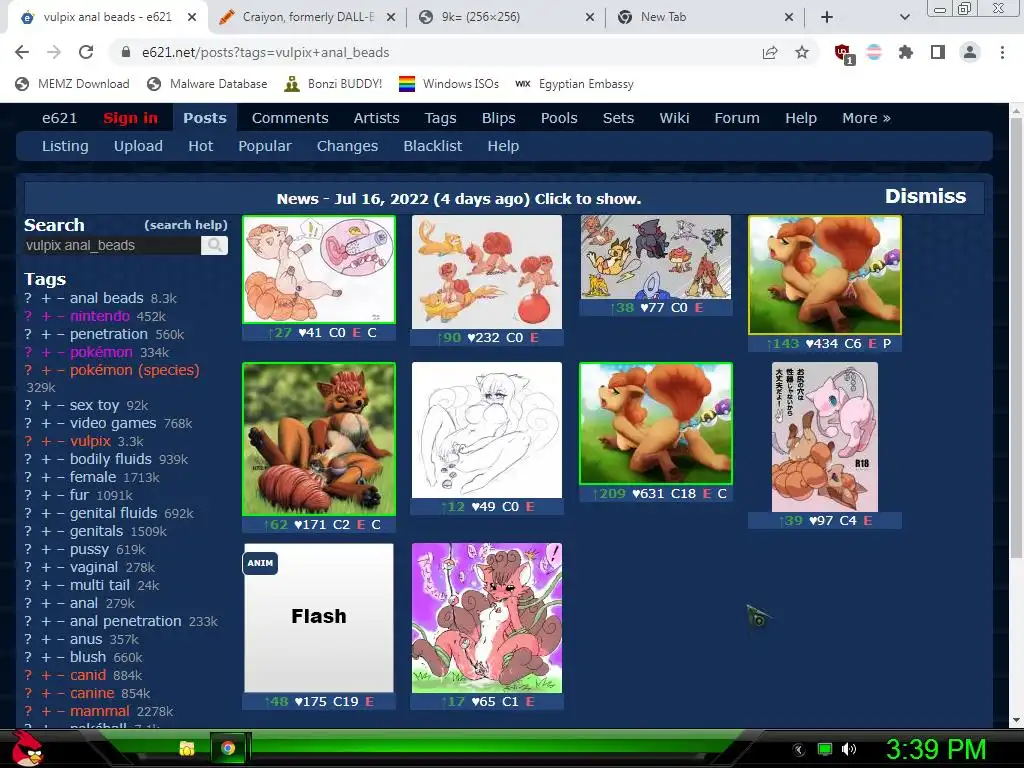Image resolution: width=1024 pixels, height=768 pixels.
Task: Open the Artists section
Action: coord(376,118)
